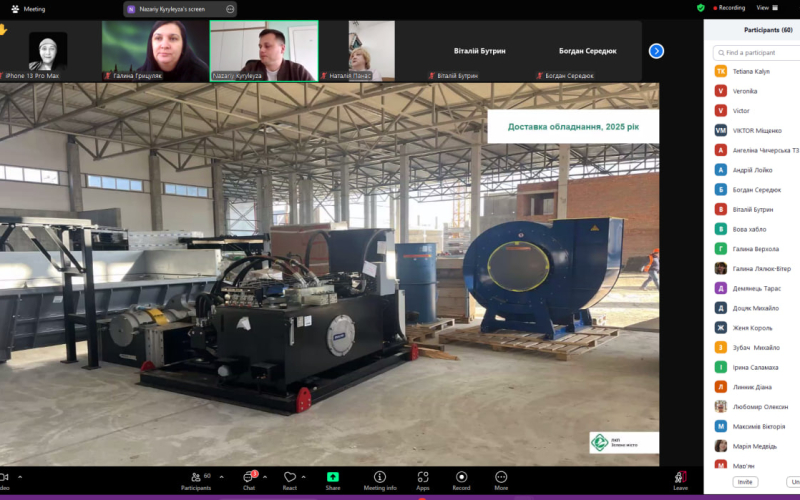Start sharing with the green Share button
Screen dimensions: 800x500
pyautogui.click(x=333, y=481)
